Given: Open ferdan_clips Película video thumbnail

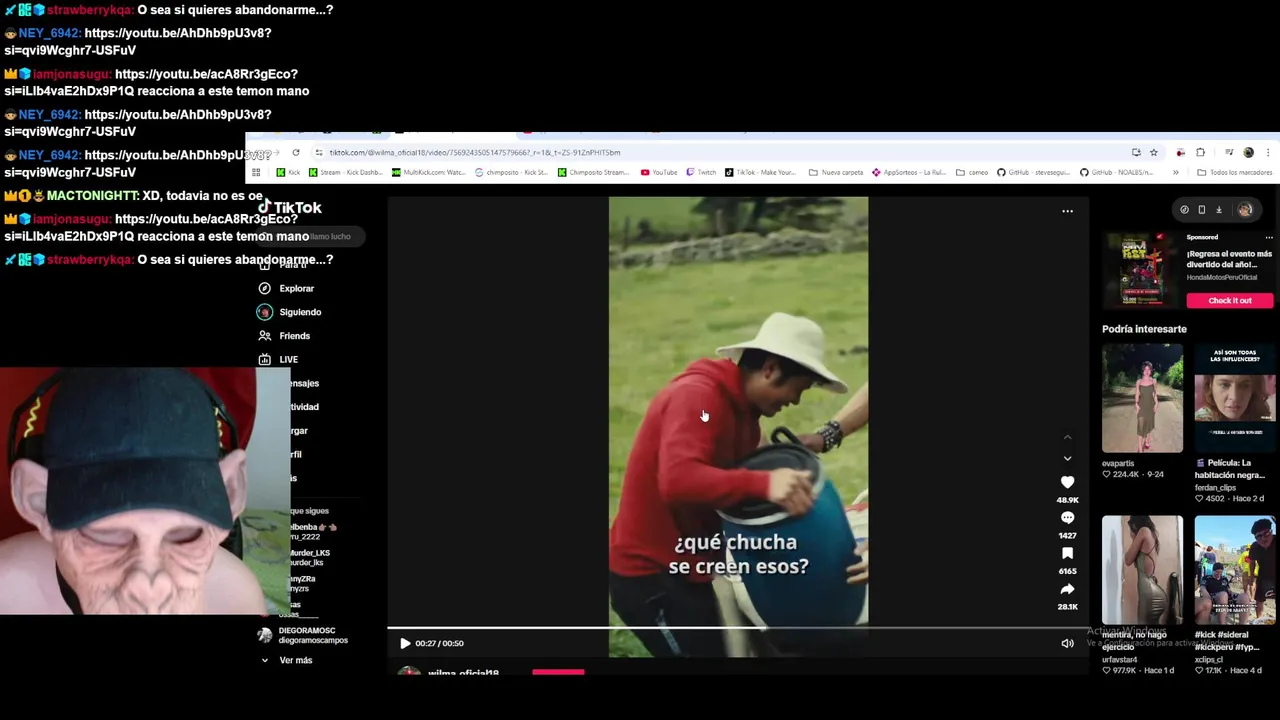Looking at the screenshot, I should [1235, 398].
